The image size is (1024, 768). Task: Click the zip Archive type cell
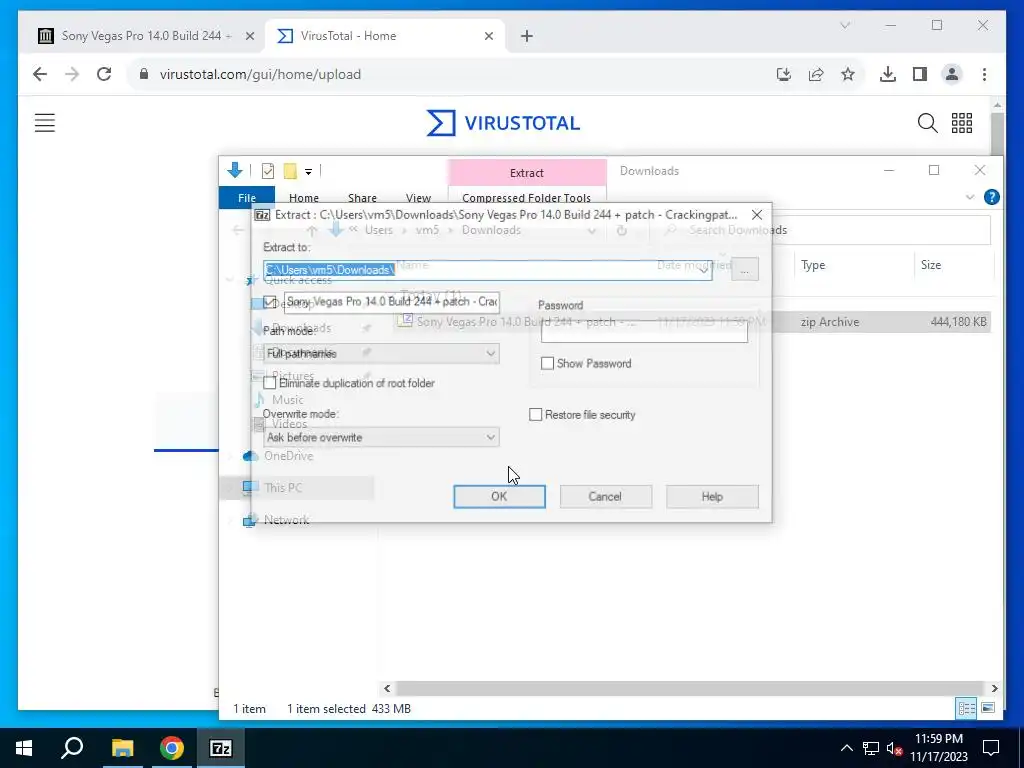point(830,322)
